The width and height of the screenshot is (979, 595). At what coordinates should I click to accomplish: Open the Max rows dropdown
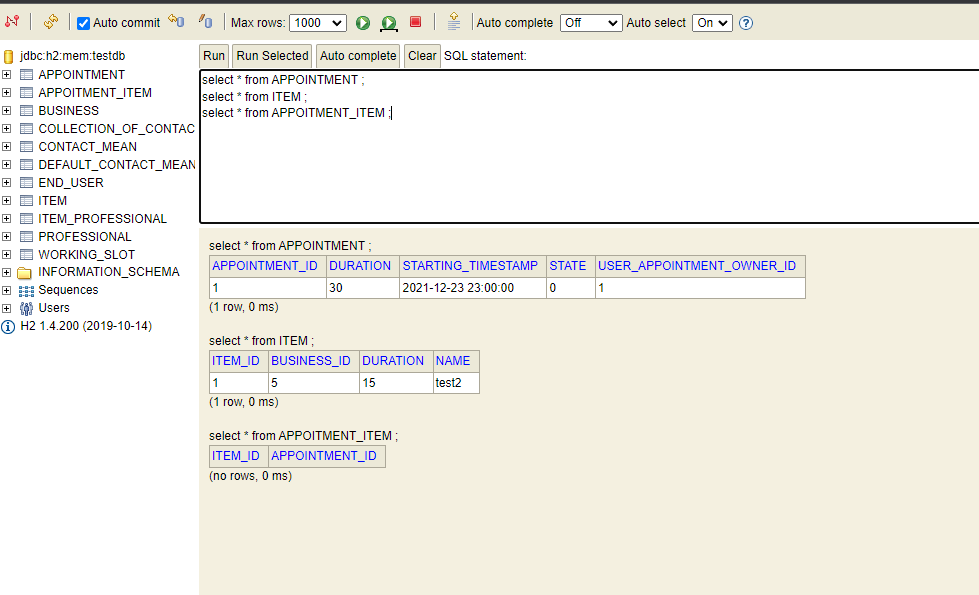tap(318, 23)
